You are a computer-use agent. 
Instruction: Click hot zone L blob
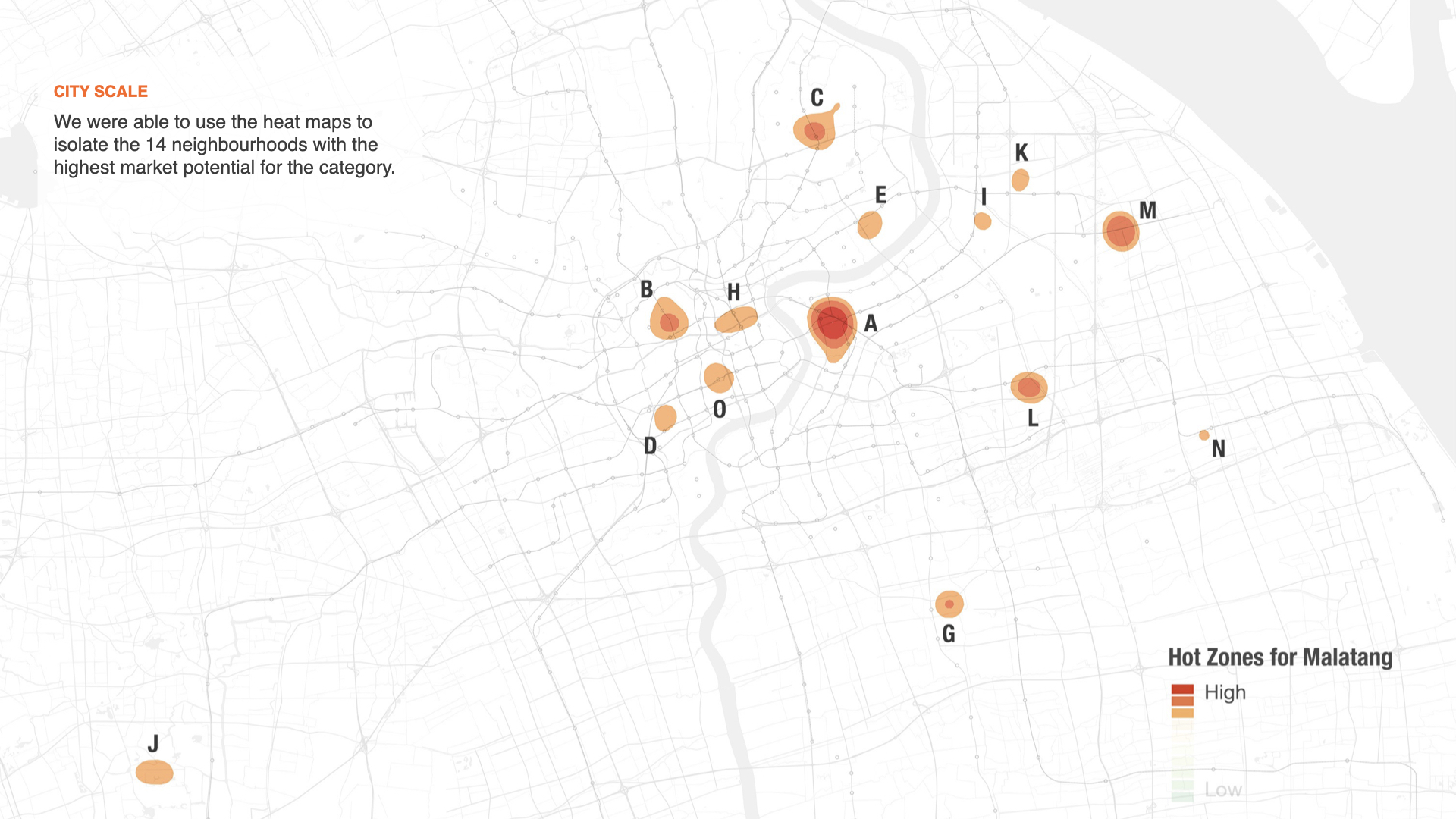(x=1029, y=388)
